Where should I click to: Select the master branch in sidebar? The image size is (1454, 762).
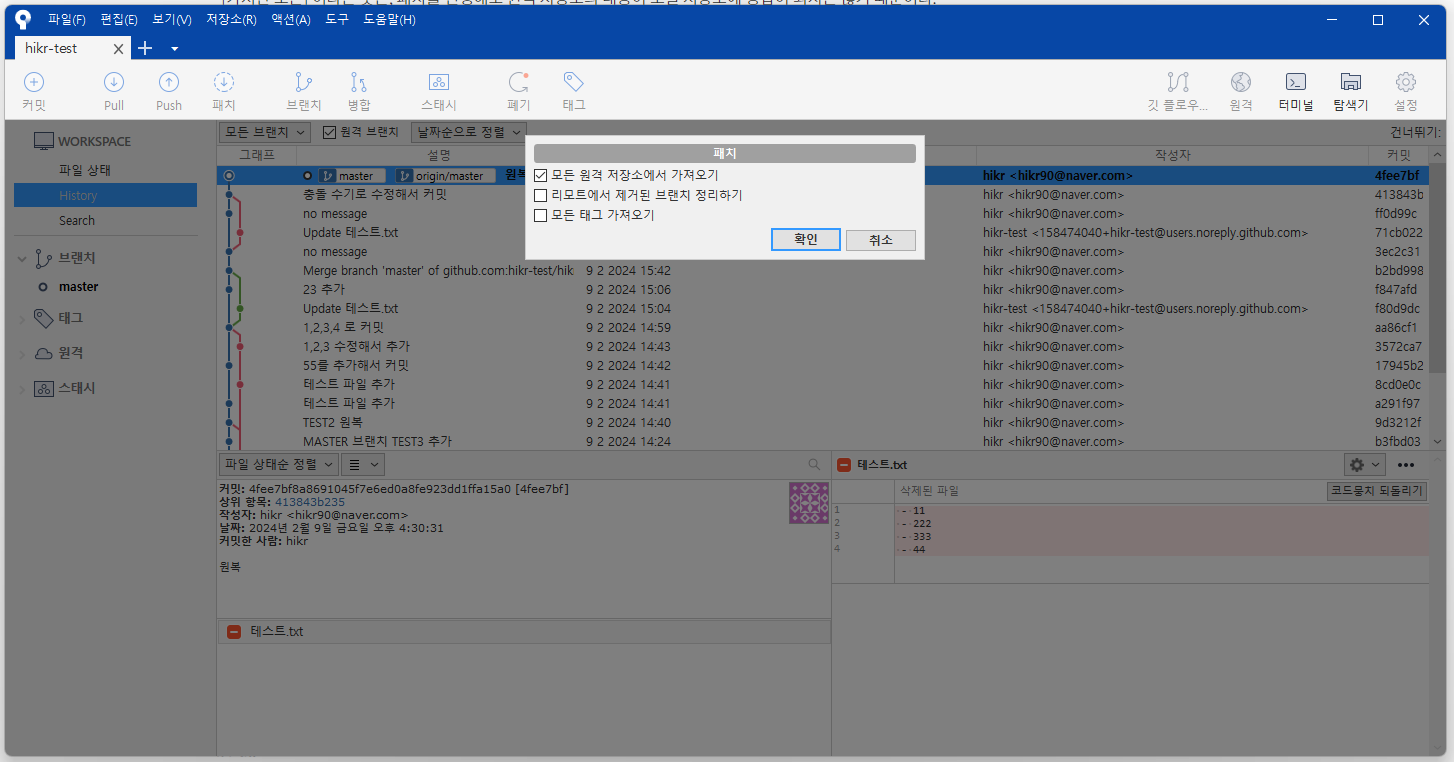coord(78,286)
